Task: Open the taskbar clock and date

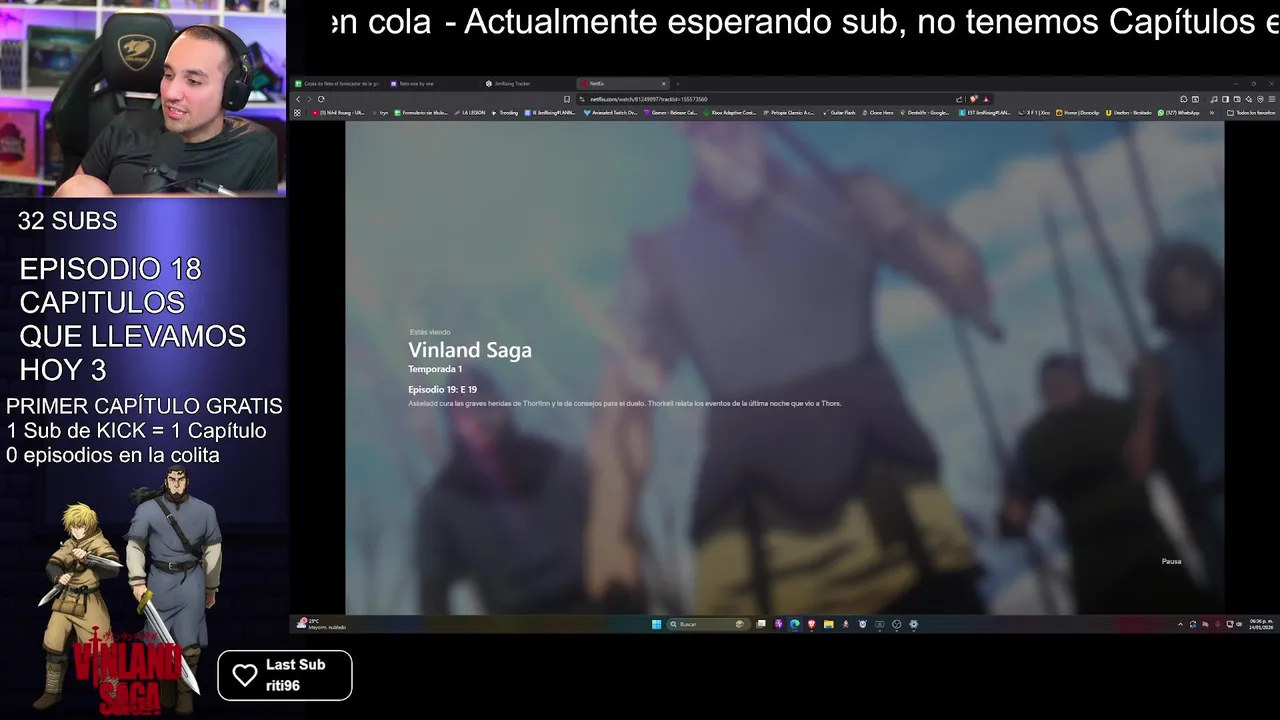Action: (1261, 624)
